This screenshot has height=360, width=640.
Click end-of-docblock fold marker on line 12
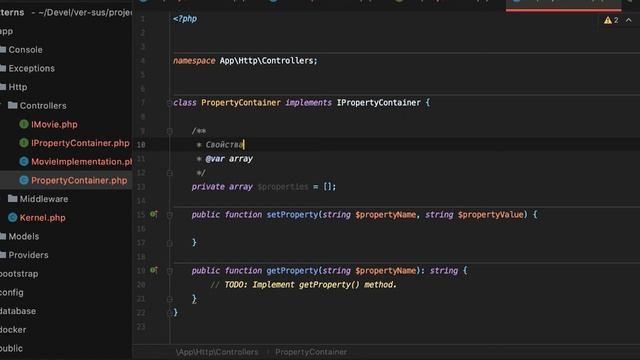pyautogui.click(x=169, y=173)
